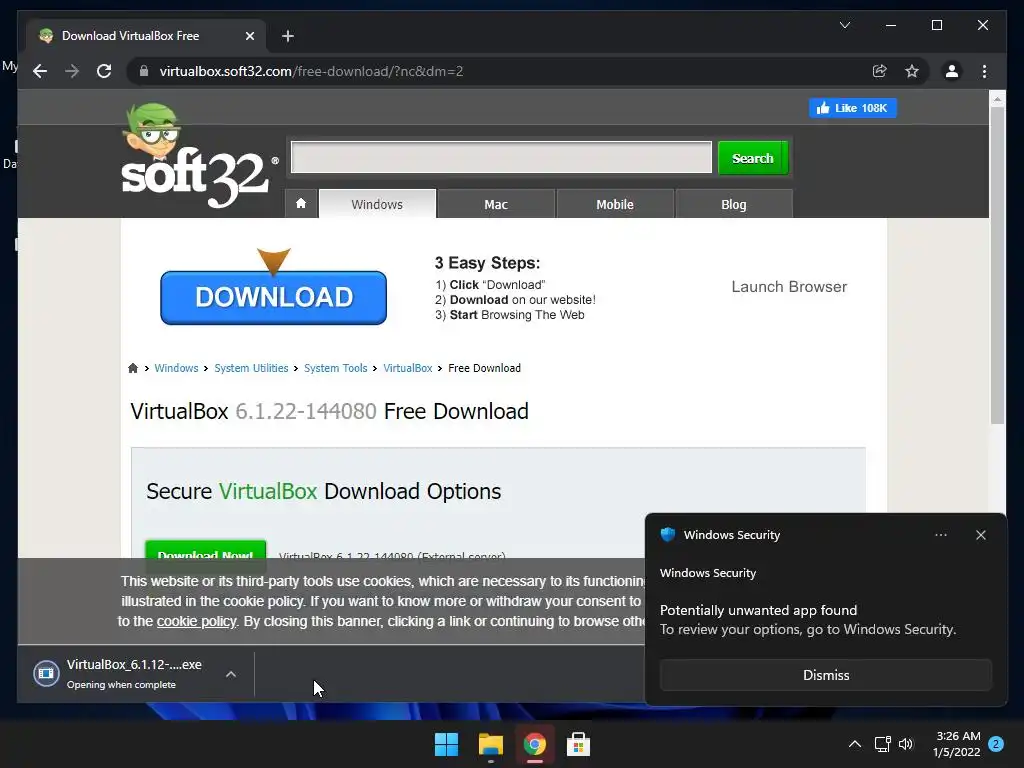This screenshot has width=1024, height=768.
Task: Click the network tray icon
Action: [882, 744]
